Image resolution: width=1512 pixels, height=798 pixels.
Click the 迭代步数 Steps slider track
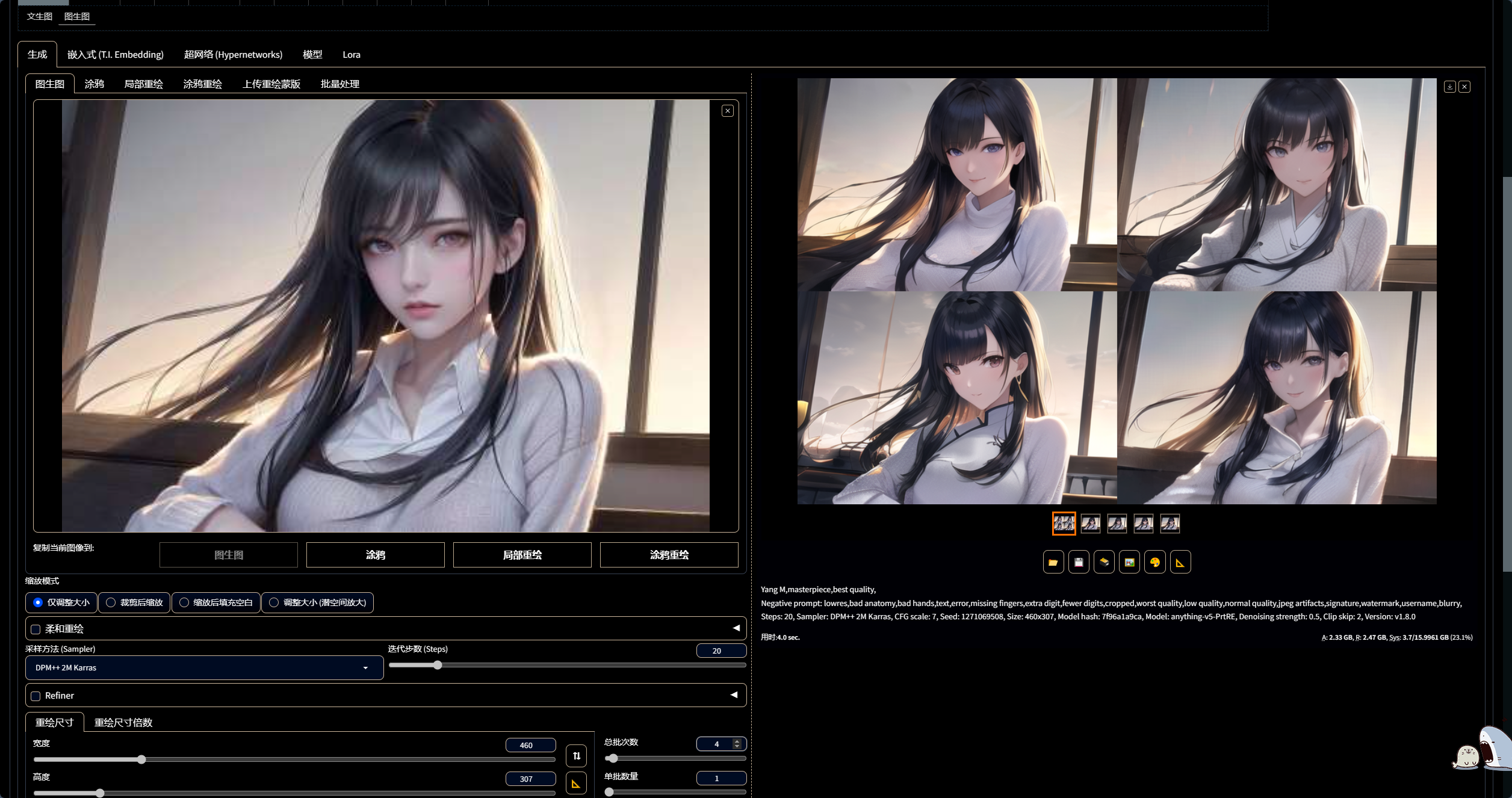pyautogui.click(x=567, y=666)
